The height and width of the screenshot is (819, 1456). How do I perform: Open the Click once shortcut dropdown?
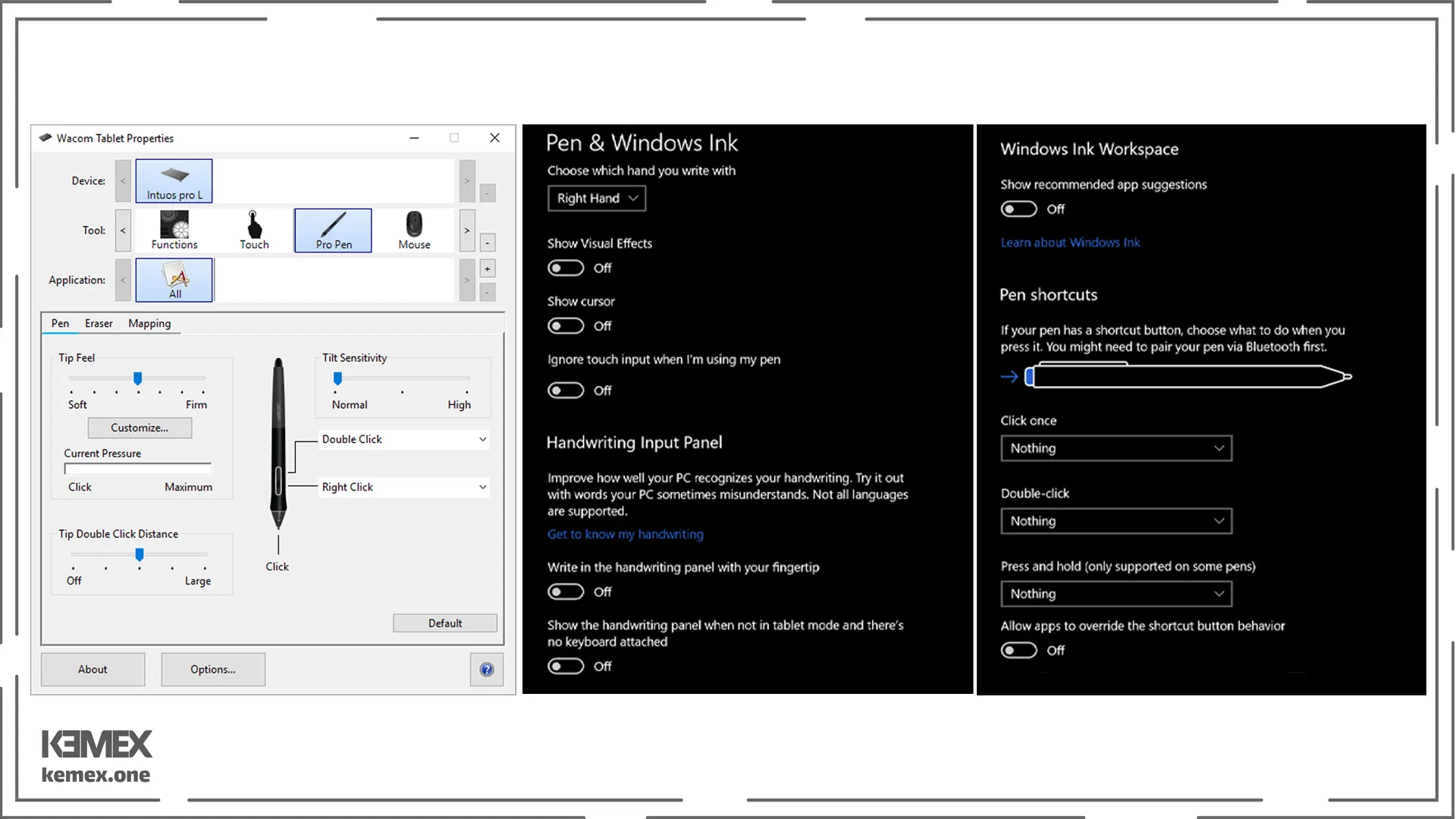1116,448
